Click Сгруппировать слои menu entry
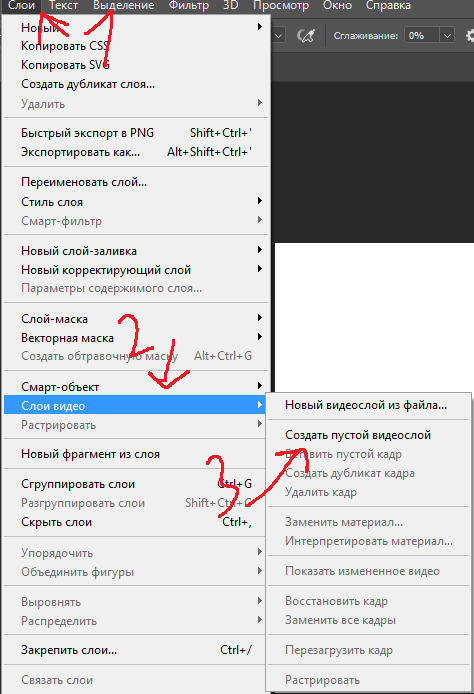474x694 pixels. click(x=135, y=484)
